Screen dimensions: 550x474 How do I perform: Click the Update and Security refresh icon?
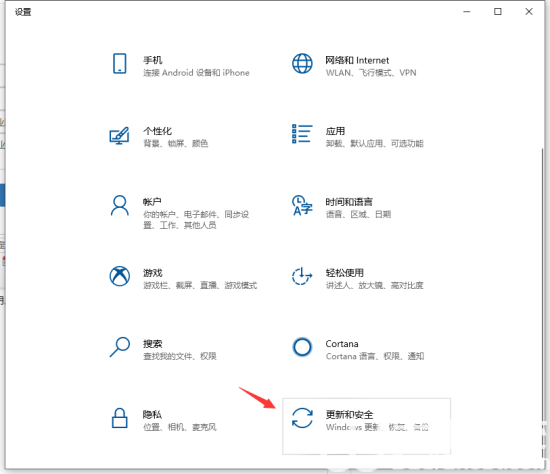coord(302,418)
